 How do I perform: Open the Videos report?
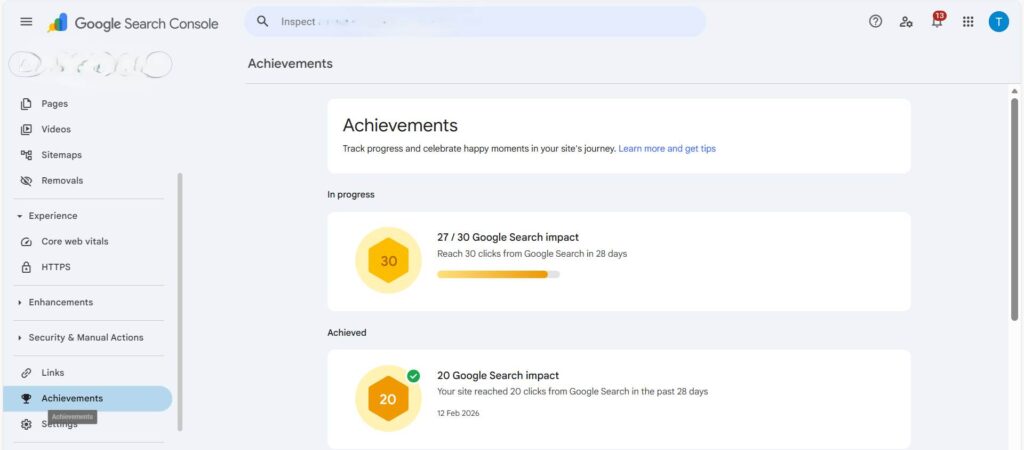tap(56, 129)
